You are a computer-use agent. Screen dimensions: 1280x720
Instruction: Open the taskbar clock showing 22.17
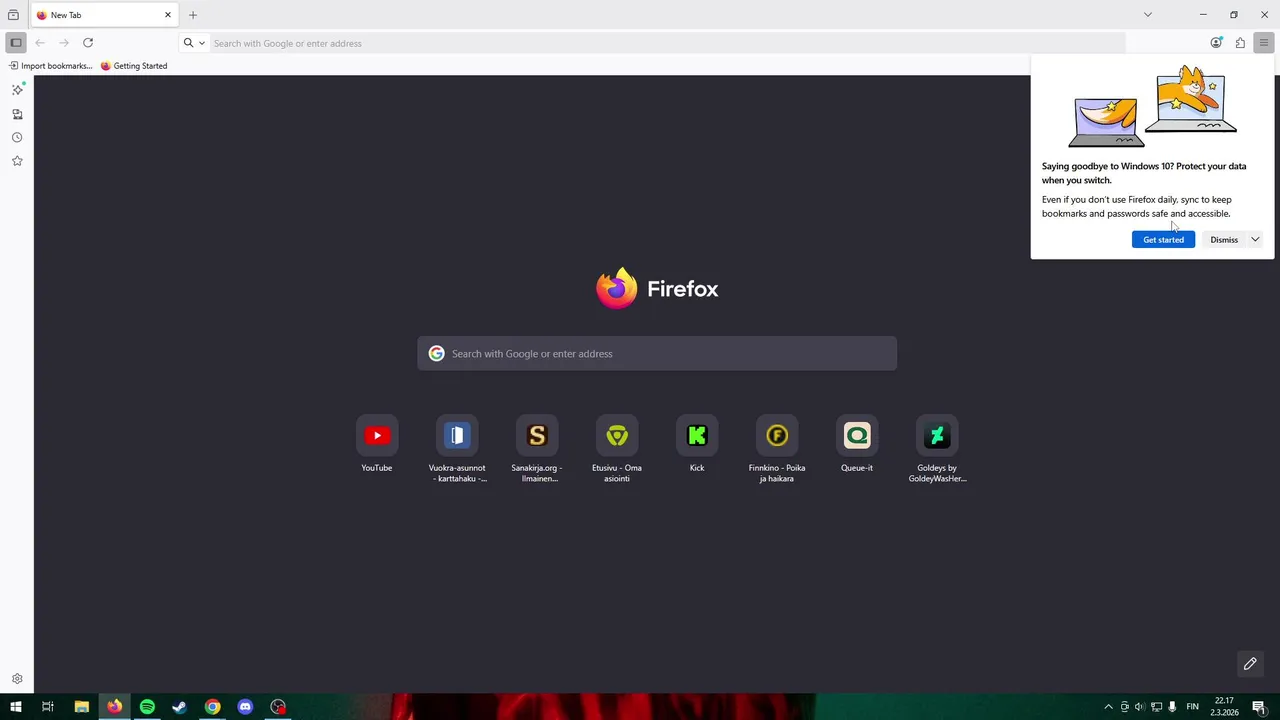point(1225,707)
